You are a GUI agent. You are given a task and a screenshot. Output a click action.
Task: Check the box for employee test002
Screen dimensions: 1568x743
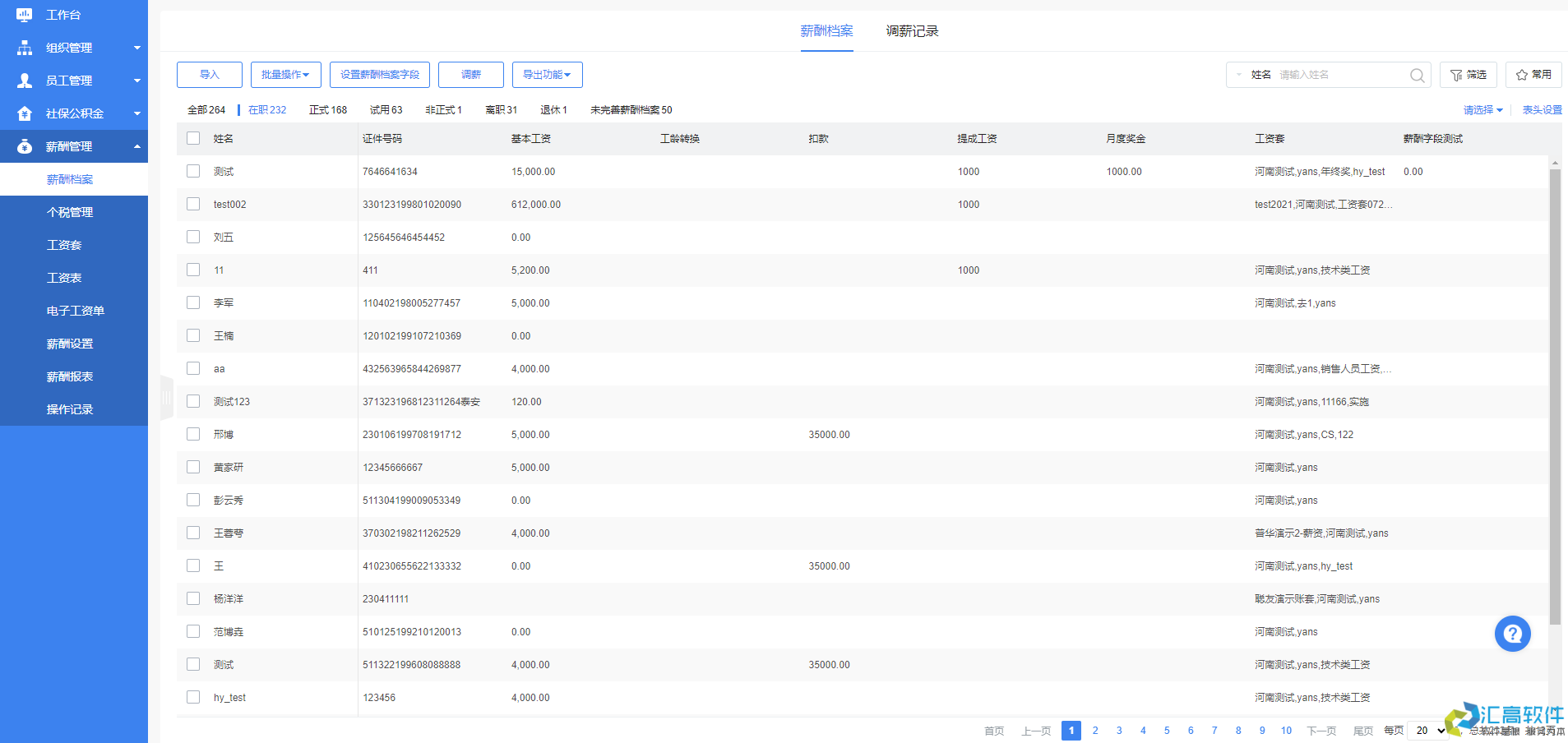click(193, 204)
